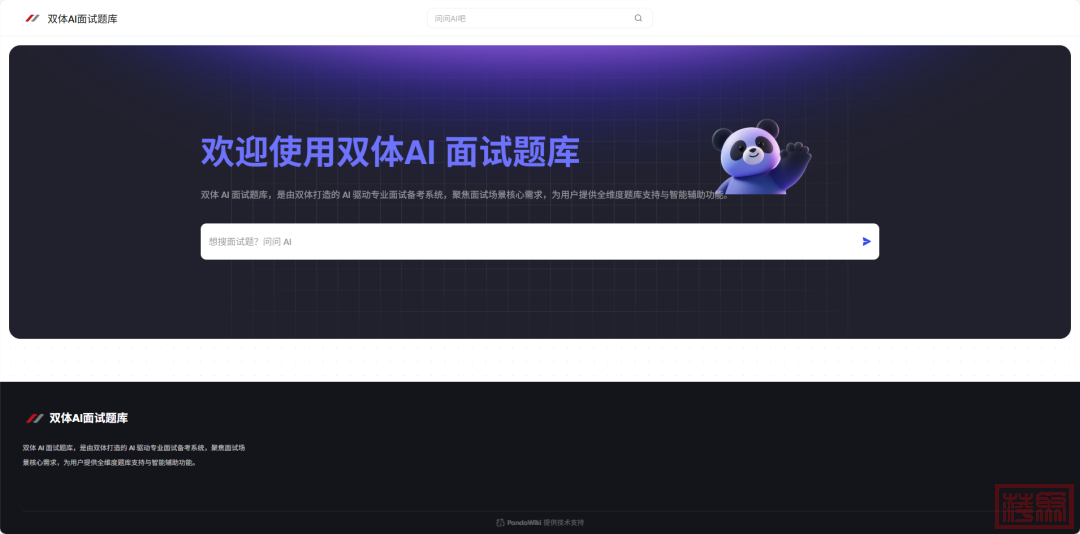Viewport: 1080px width, 534px height.
Task: Click the purple glow at hero banner top
Action: pyautogui.click(x=540, y=62)
